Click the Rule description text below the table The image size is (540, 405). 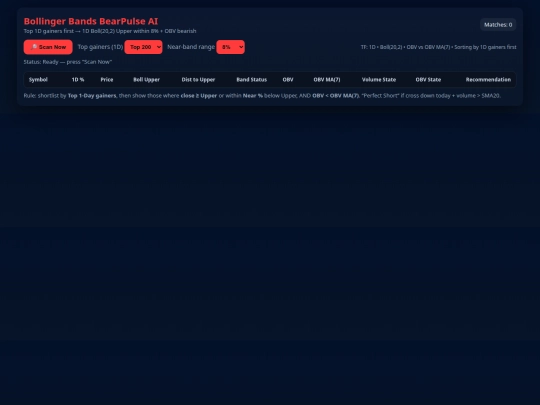[262, 96]
